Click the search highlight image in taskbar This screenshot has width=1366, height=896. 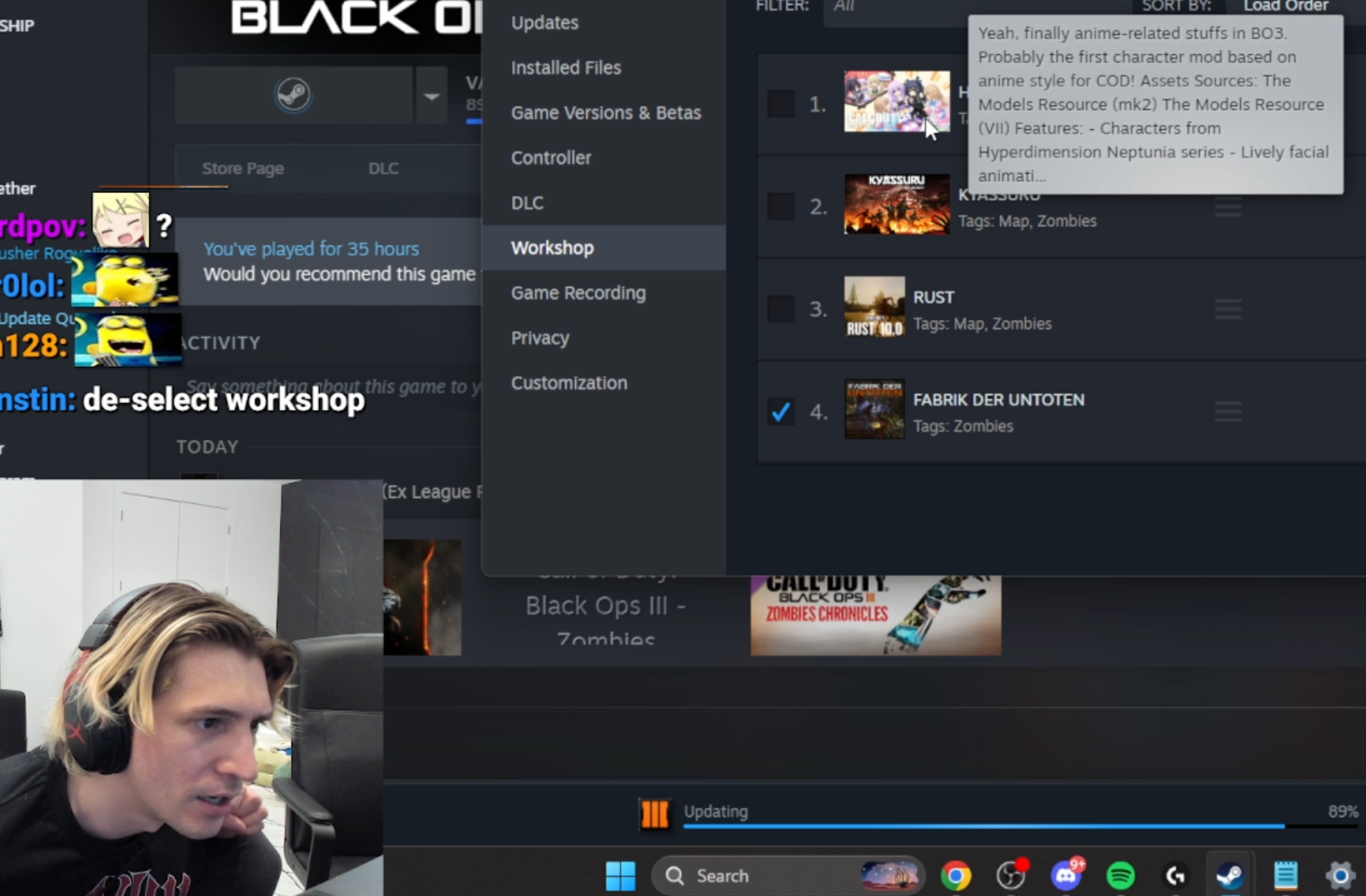point(889,876)
